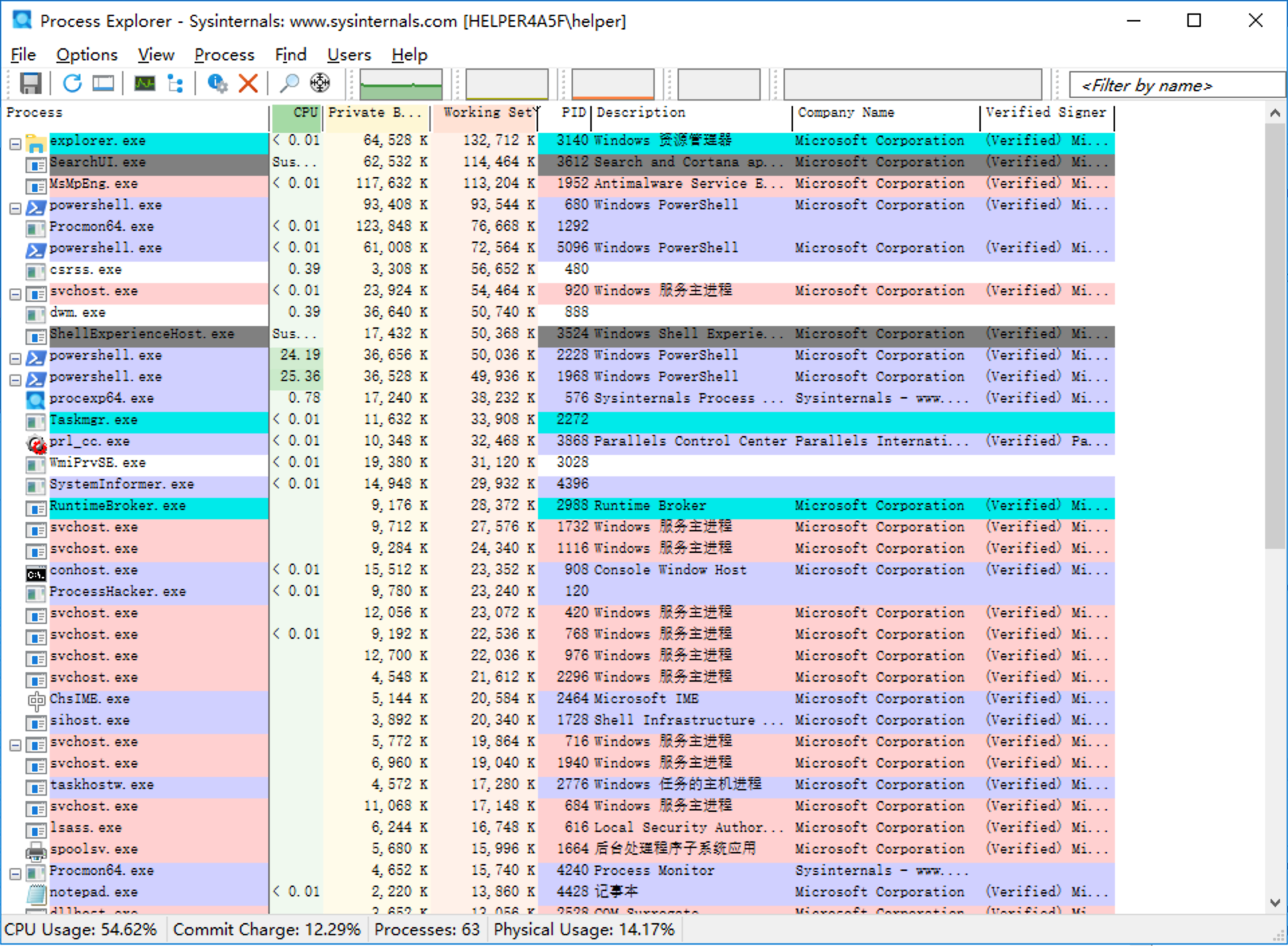
Task: Collapse the explorer.exe process tree
Action: point(15,144)
